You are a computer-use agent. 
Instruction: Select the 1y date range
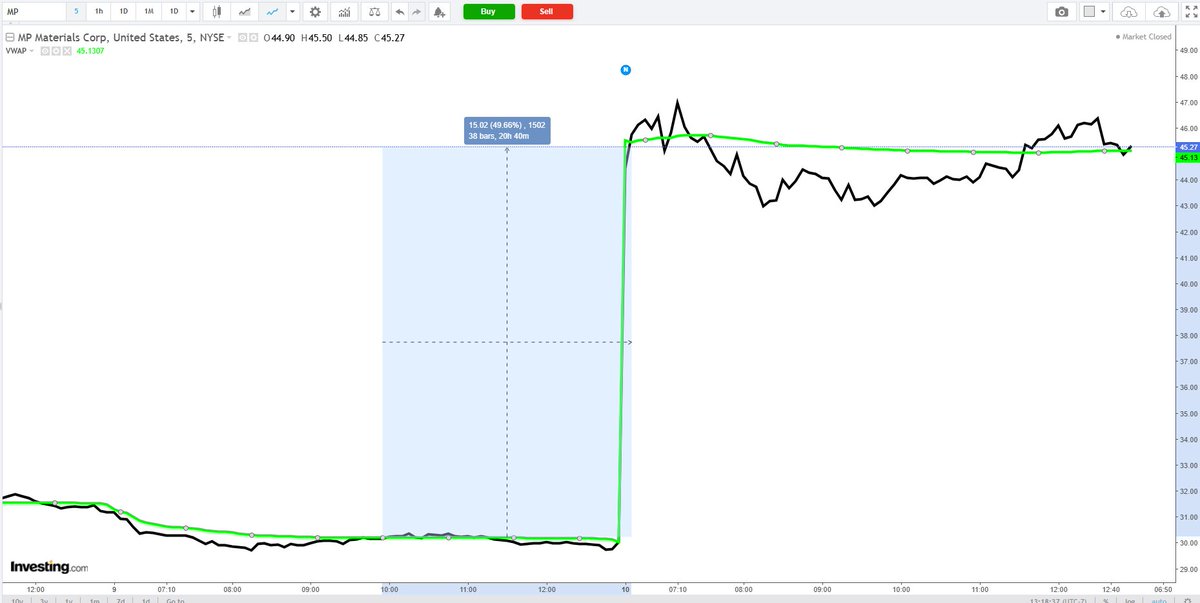tap(69, 600)
